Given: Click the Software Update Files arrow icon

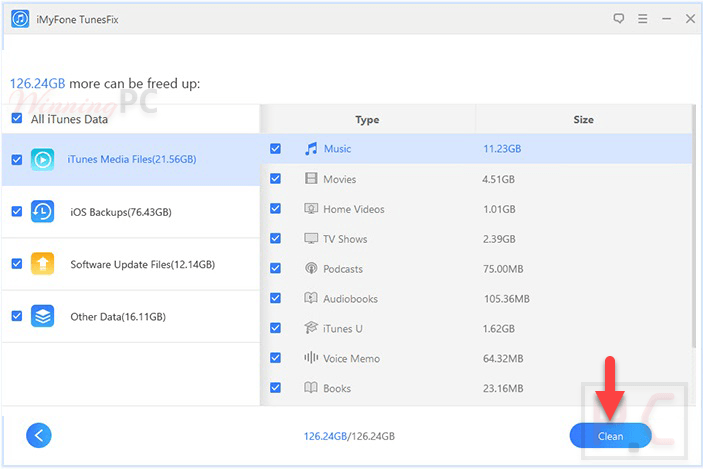Looking at the screenshot, I should (43, 264).
